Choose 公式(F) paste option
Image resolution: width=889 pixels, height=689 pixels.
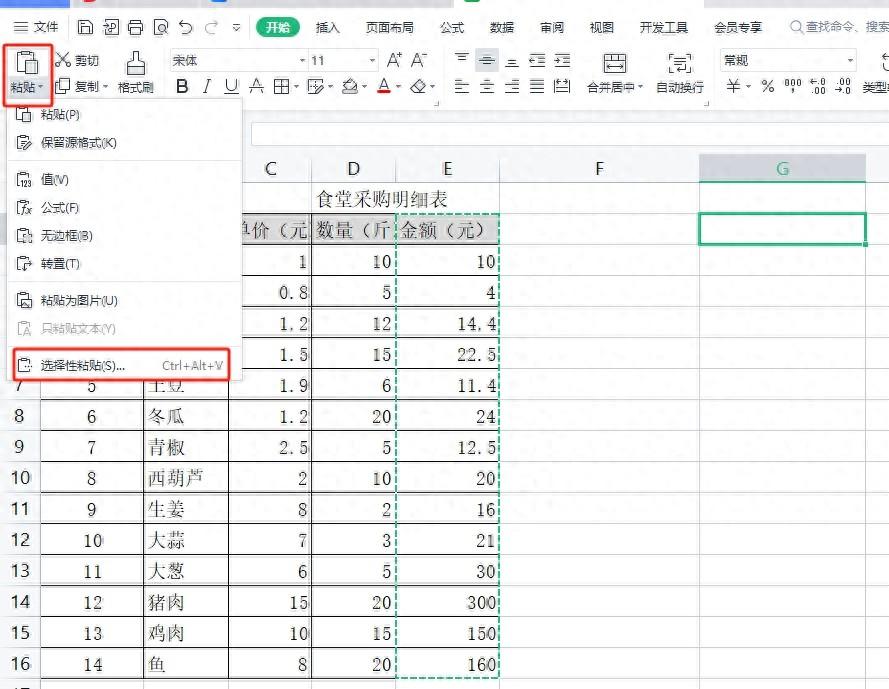coord(125,208)
